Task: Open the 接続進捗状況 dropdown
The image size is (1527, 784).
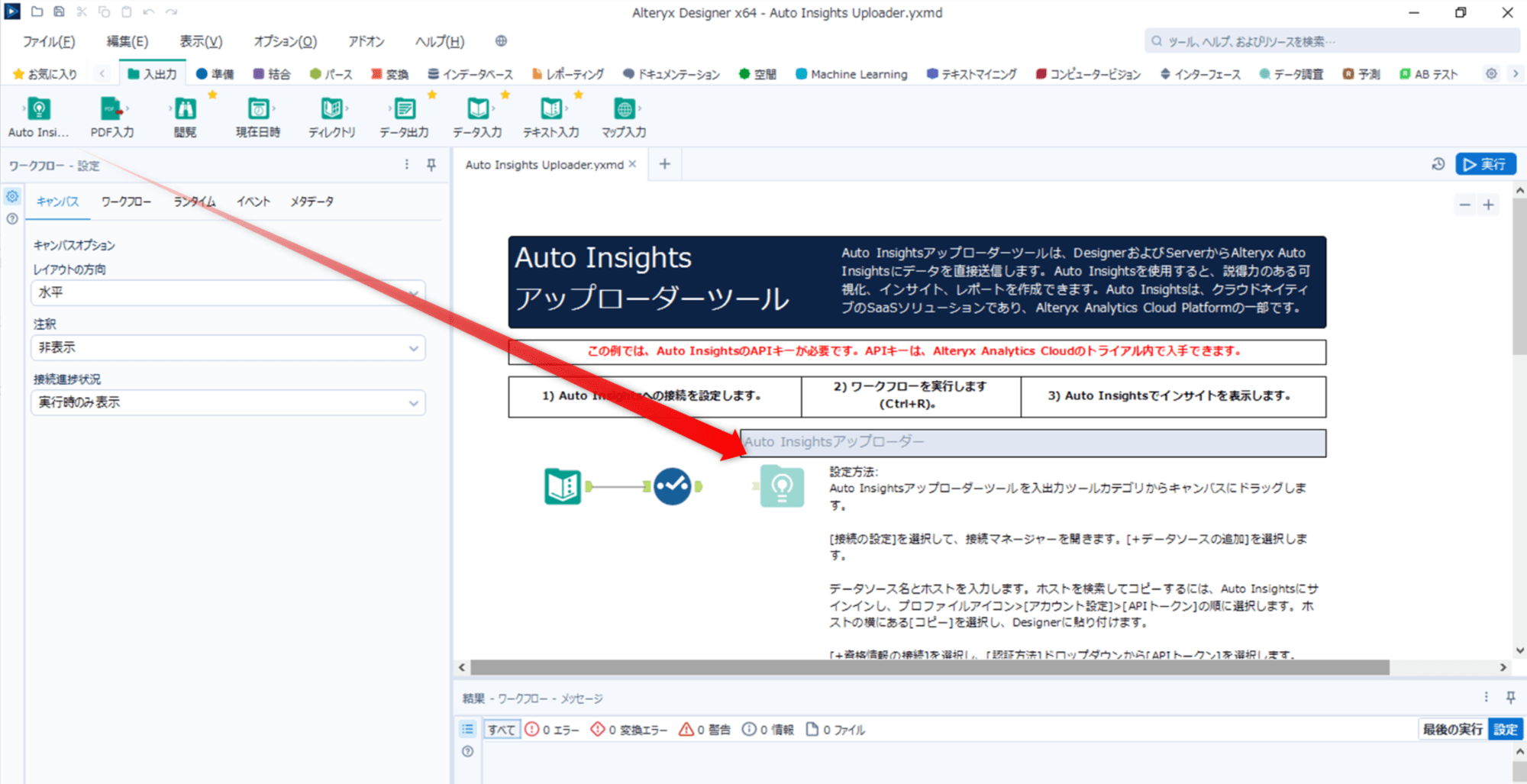Action: [x=228, y=403]
